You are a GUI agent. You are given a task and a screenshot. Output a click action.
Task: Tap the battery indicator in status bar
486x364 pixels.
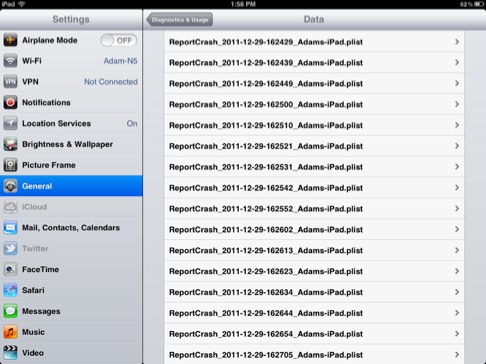coord(479,4)
